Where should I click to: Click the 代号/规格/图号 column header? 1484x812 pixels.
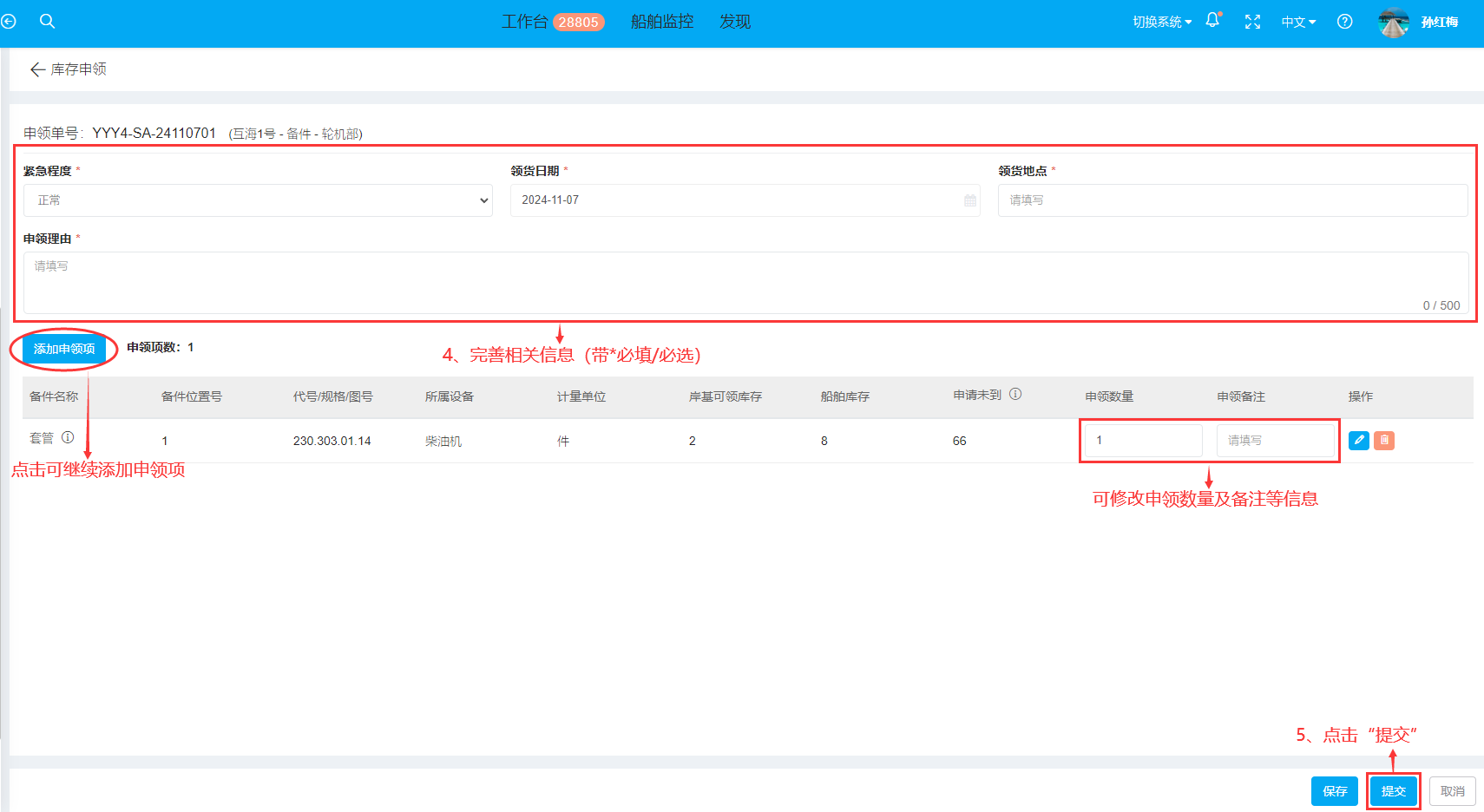(x=333, y=396)
